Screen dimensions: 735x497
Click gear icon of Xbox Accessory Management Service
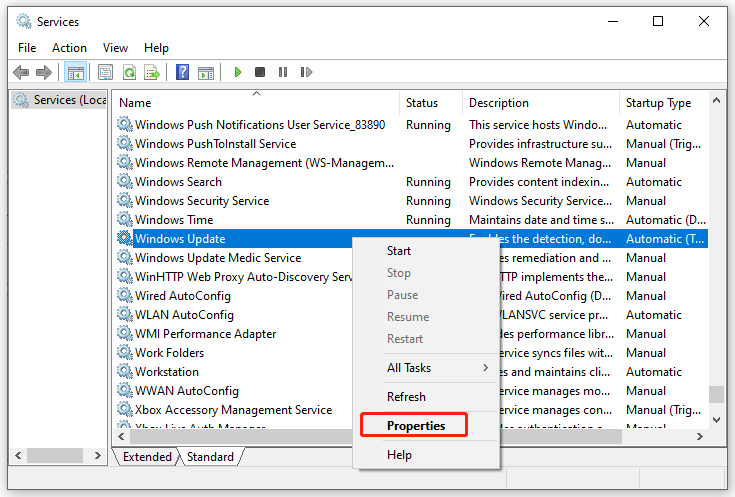[125, 409]
